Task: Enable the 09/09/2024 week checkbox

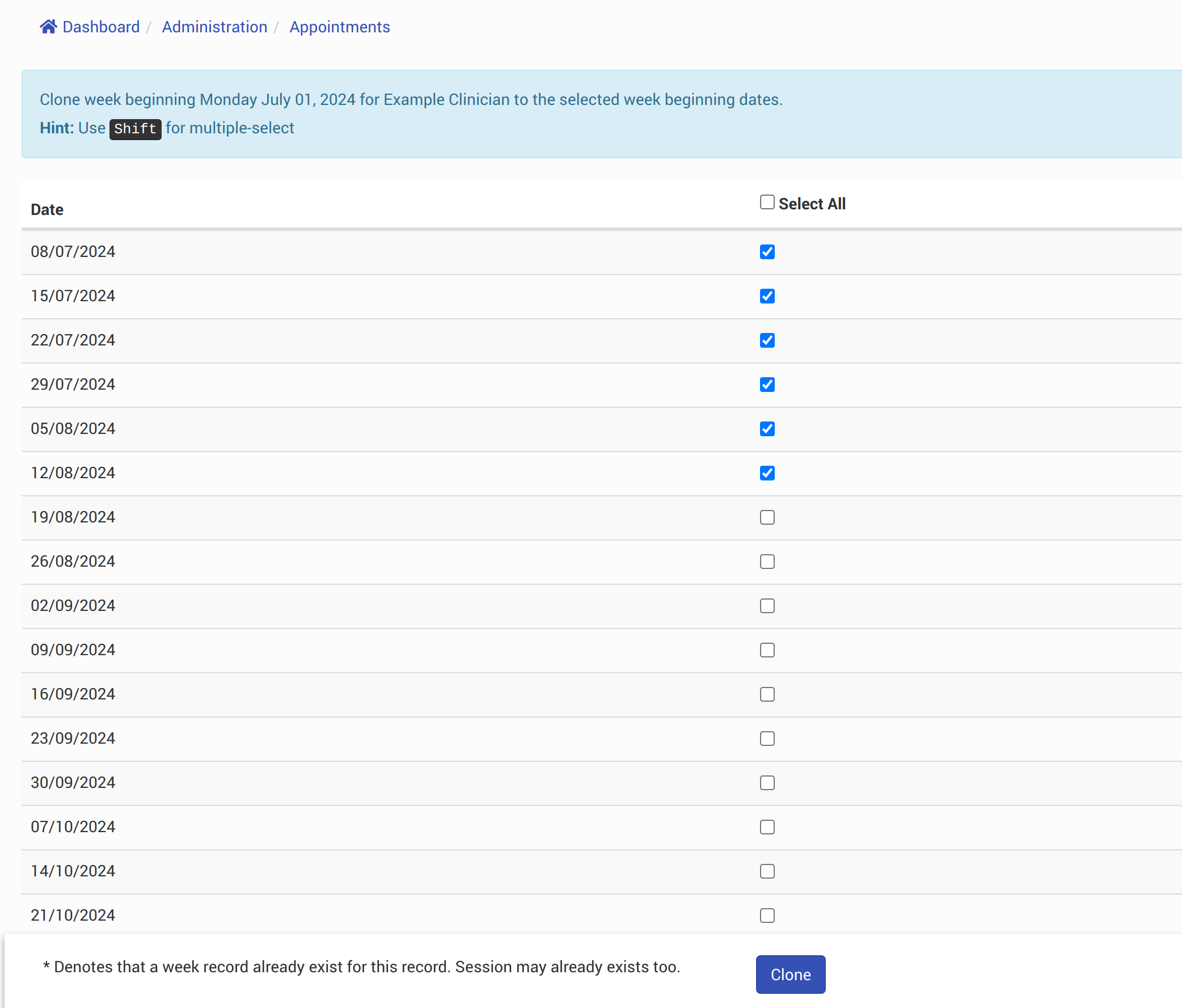Action: 767,649
